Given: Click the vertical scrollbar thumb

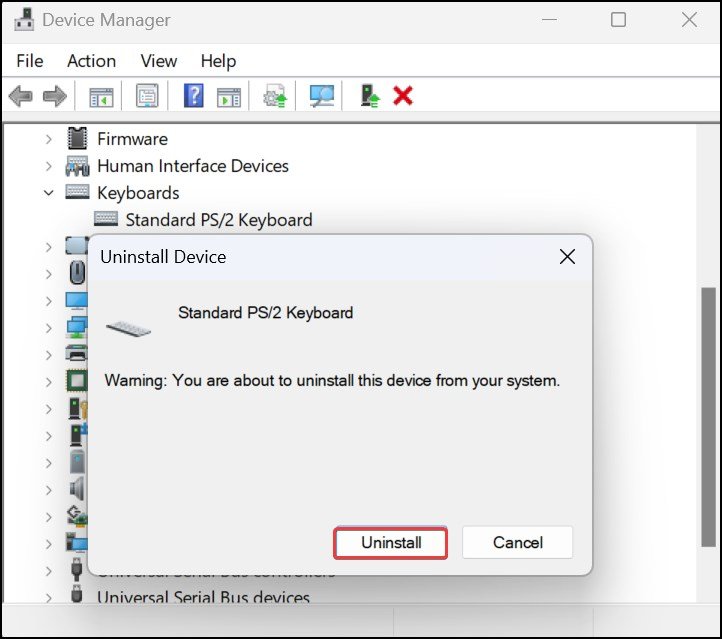Looking at the screenshot, I should click(x=708, y=417).
